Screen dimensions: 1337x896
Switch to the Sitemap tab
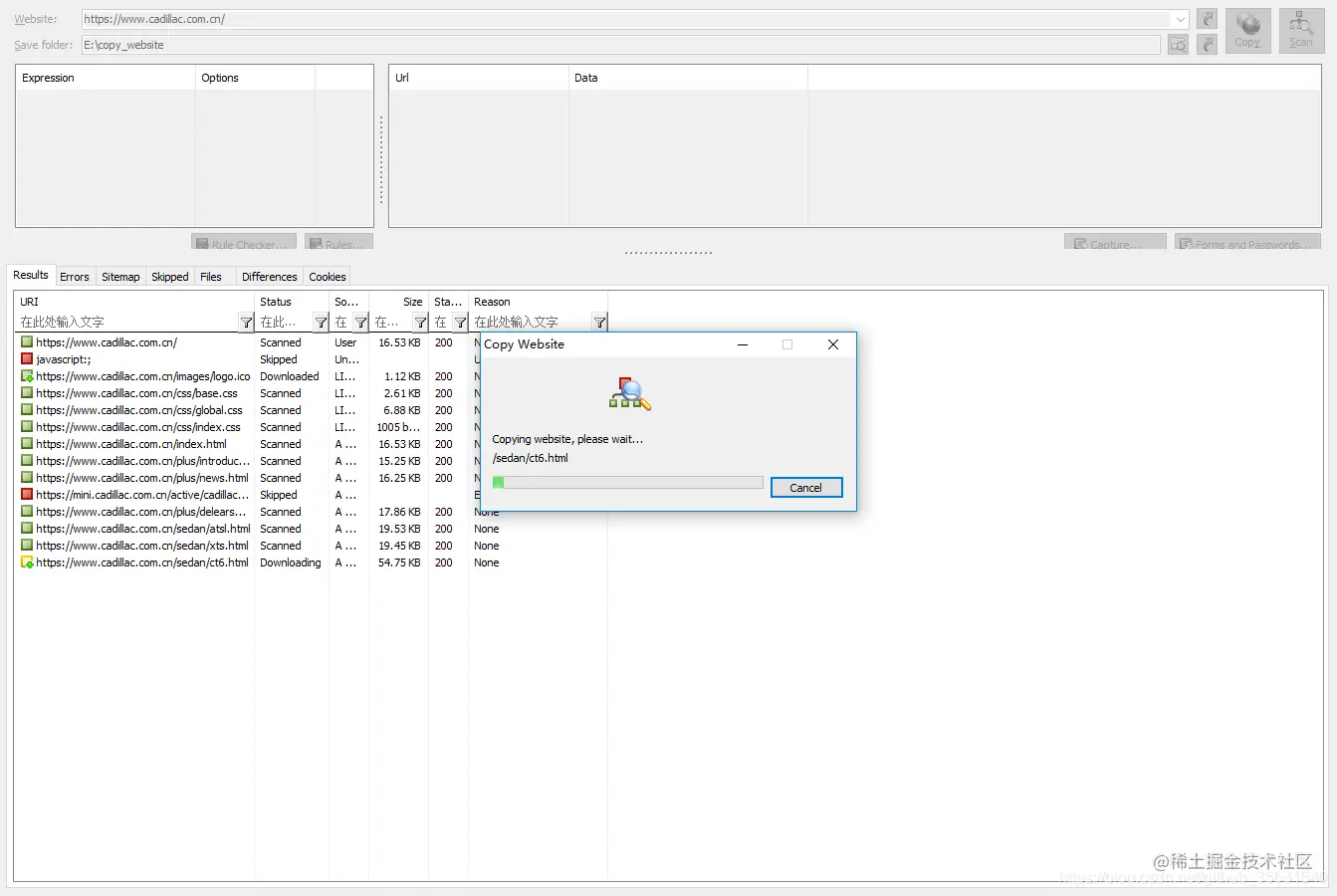point(120,277)
